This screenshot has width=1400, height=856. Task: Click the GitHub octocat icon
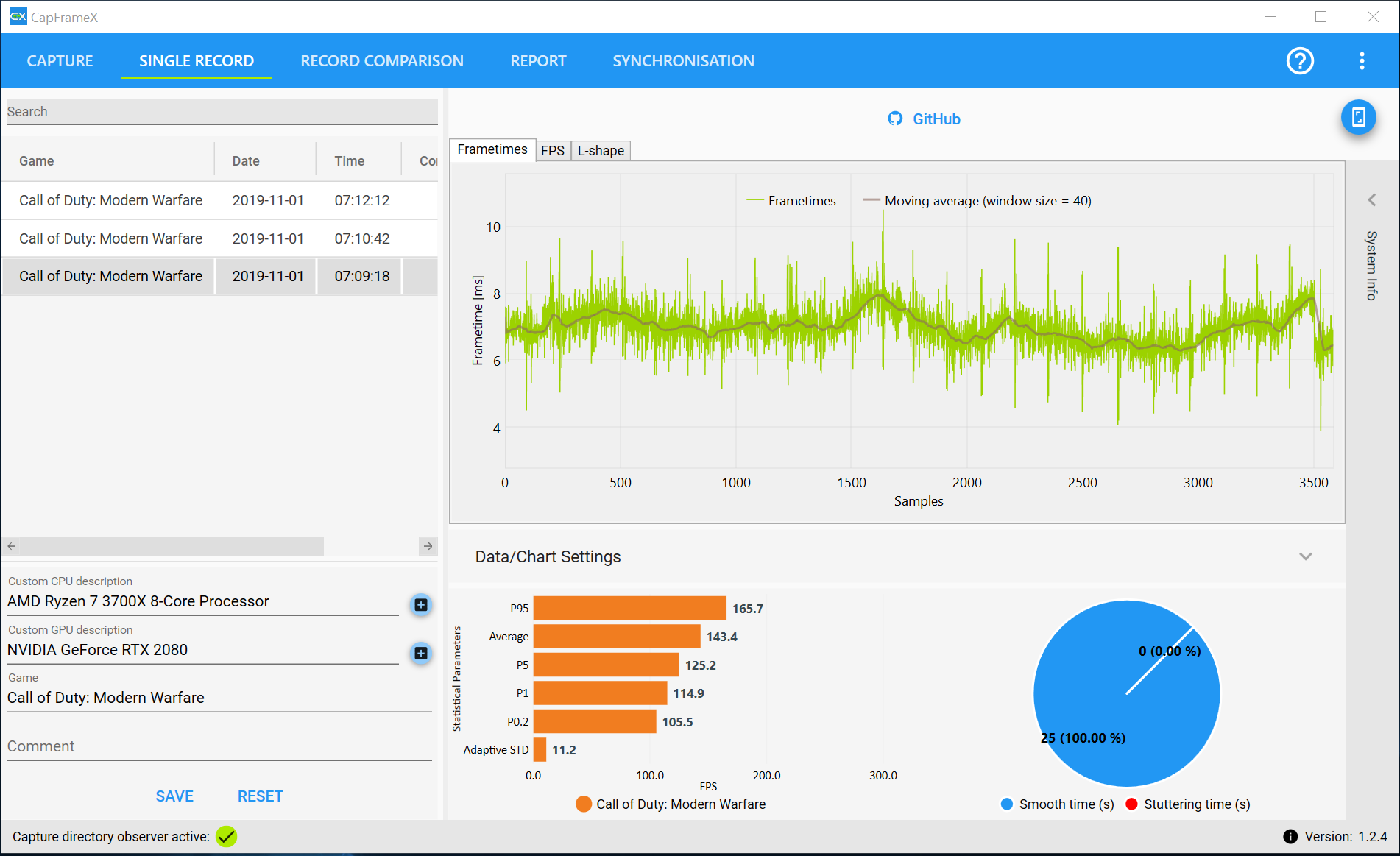895,119
